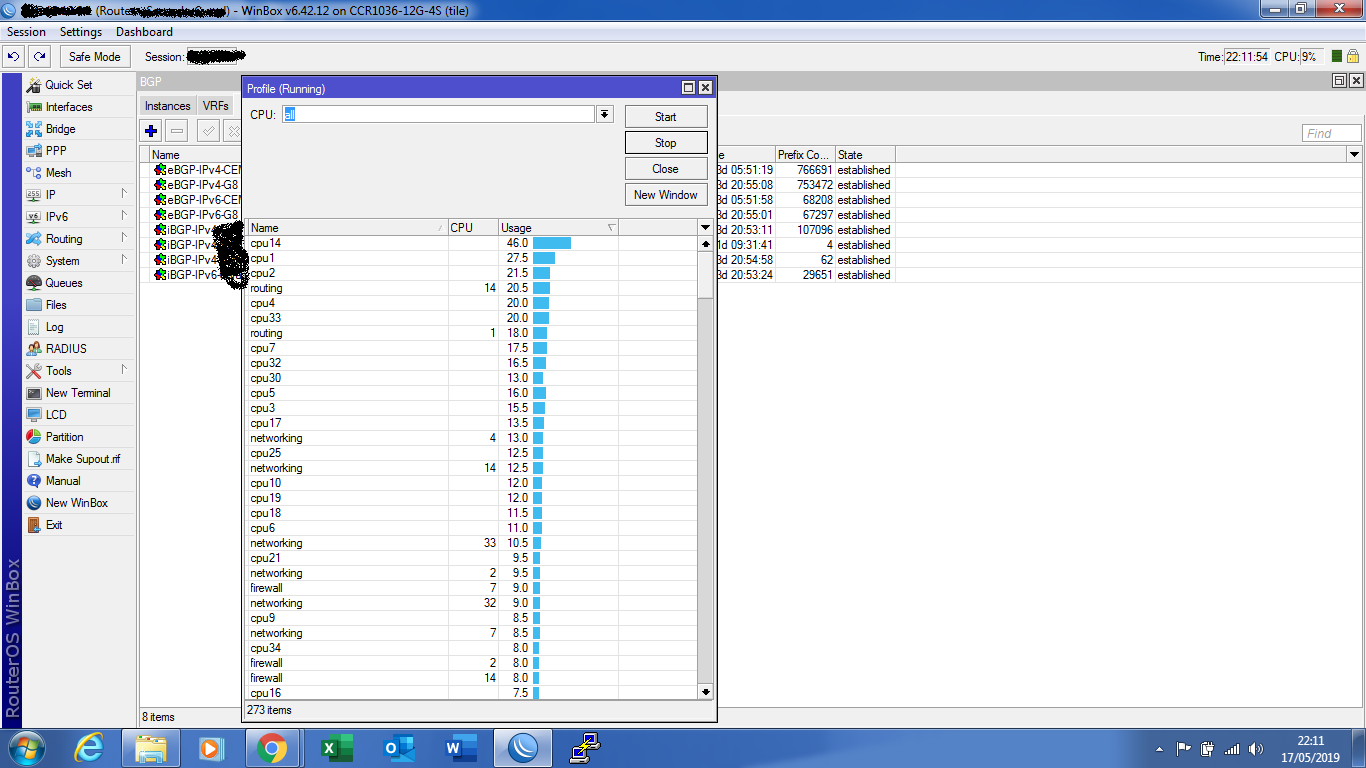The width and height of the screenshot is (1366, 768).
Task: Expand the IPv6 submenu
Action: [x=79, y=217]
